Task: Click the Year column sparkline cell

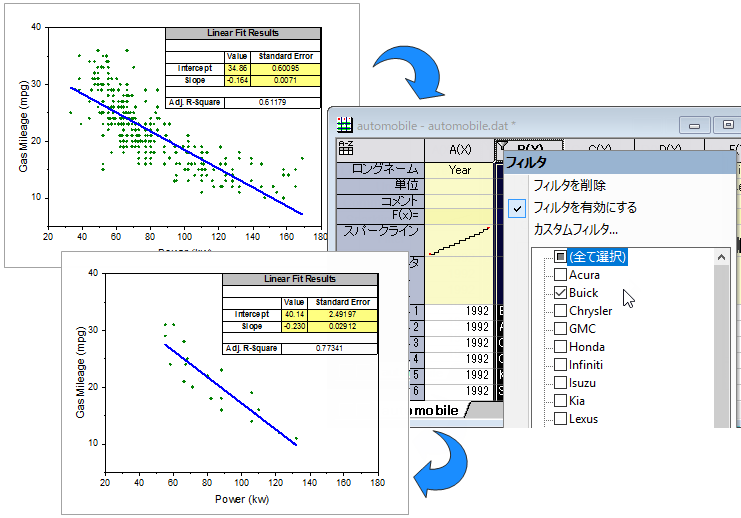Action: coord(459,240)
